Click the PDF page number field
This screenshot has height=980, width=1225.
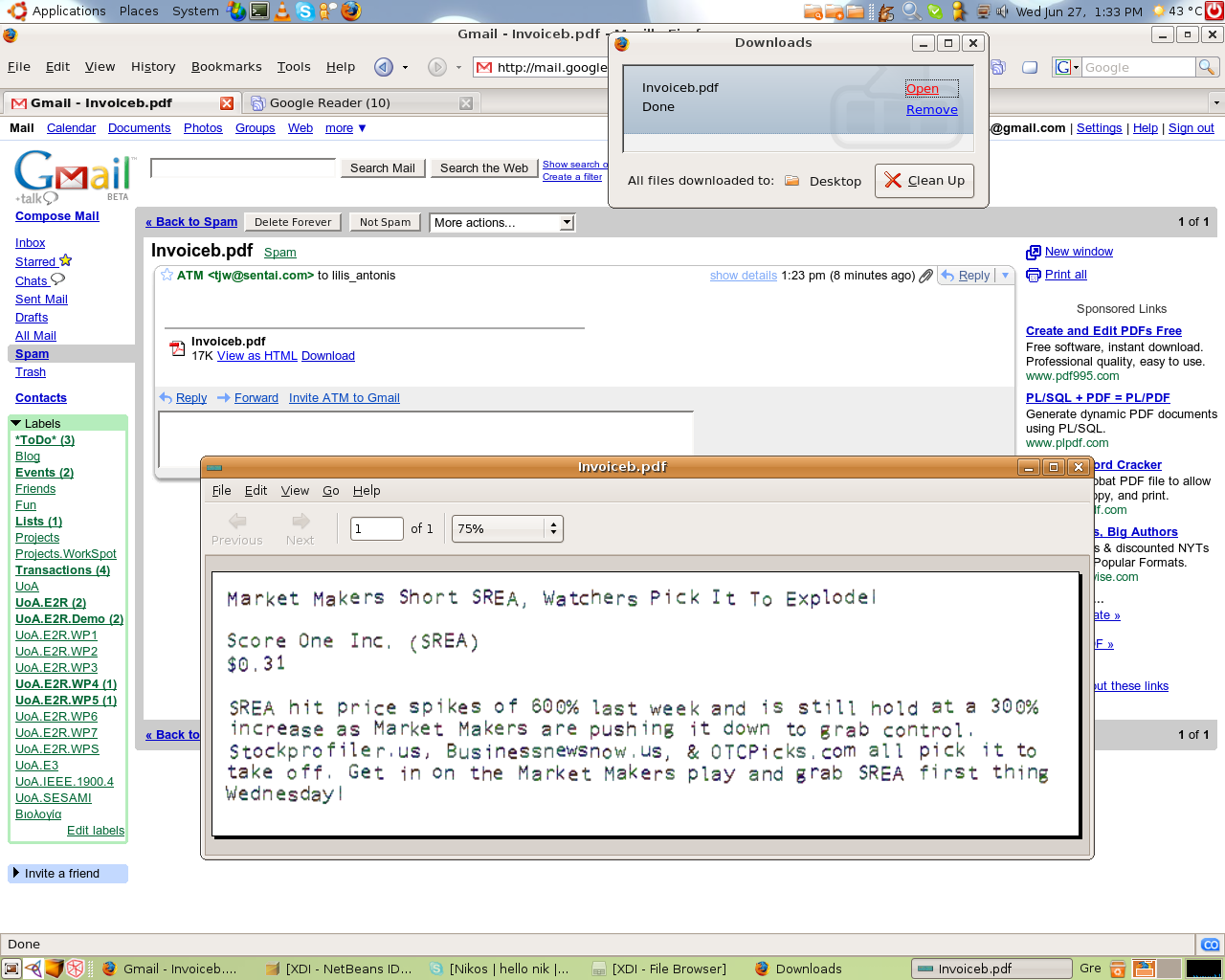pyautogui.click(x=376, y=529)
